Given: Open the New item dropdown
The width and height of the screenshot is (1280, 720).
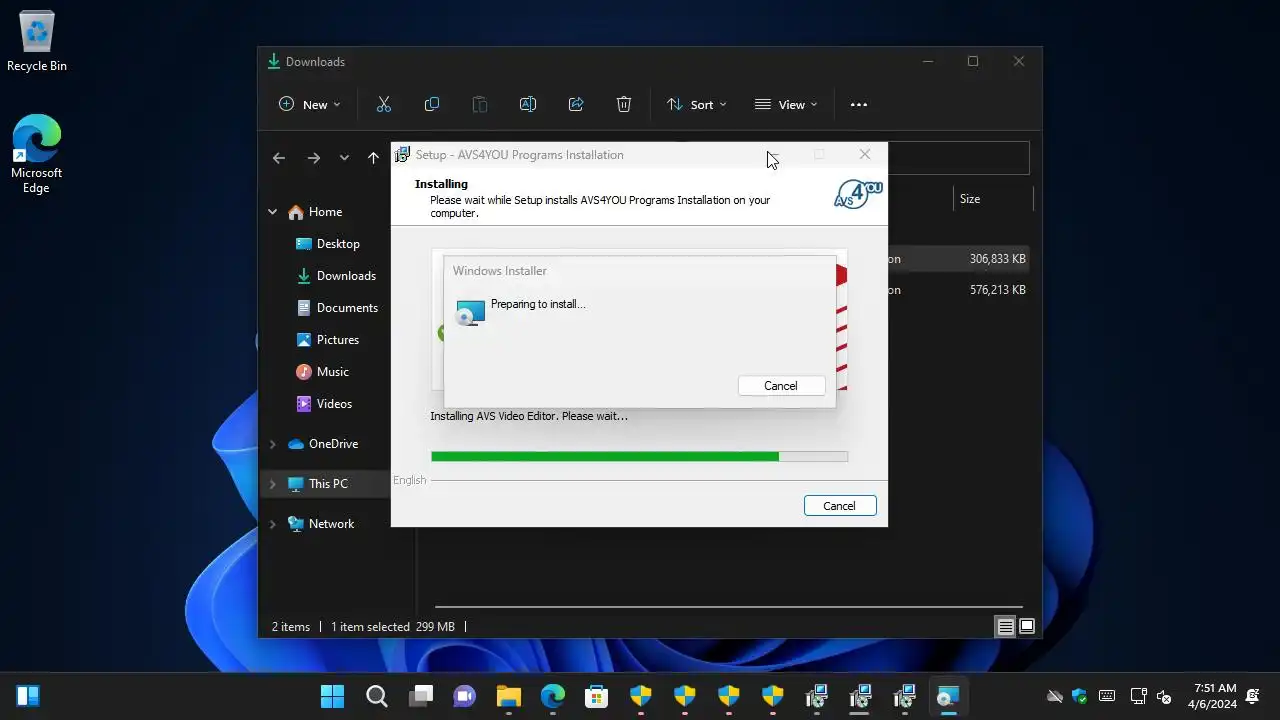Looking at the screenshot, I should [309, 104].
